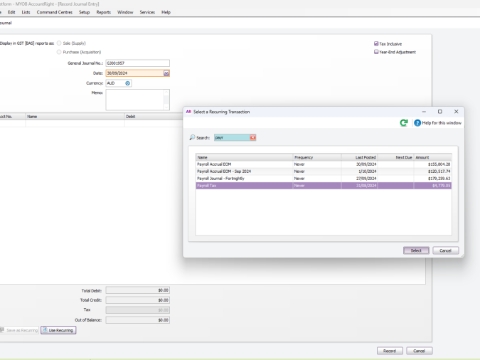The width and height of the screenshot is (480, 360).
Task: Click the Debit column header in the journal grid
Action: [x=153, y=116]
